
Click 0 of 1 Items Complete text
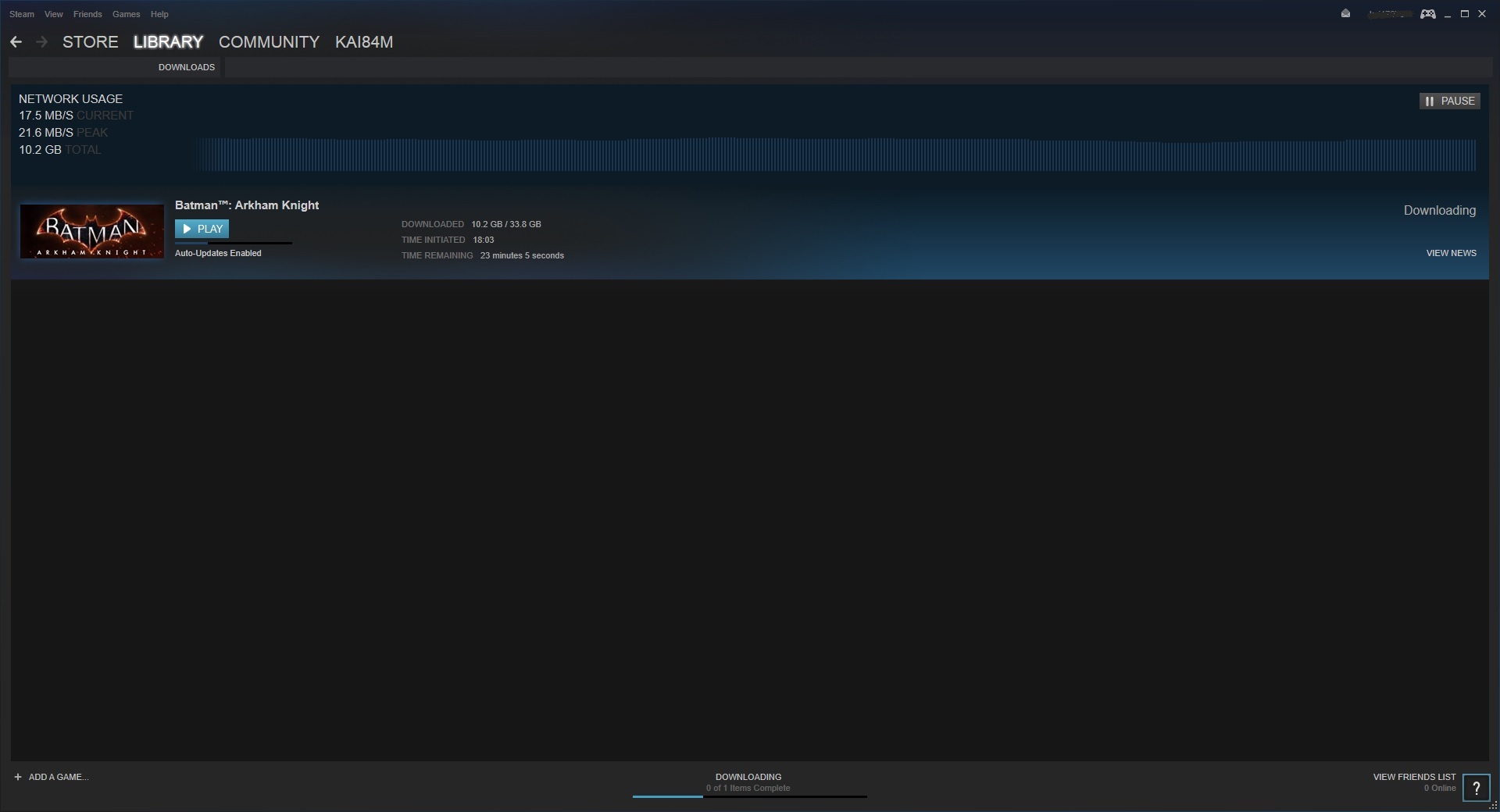click(748, 788)
